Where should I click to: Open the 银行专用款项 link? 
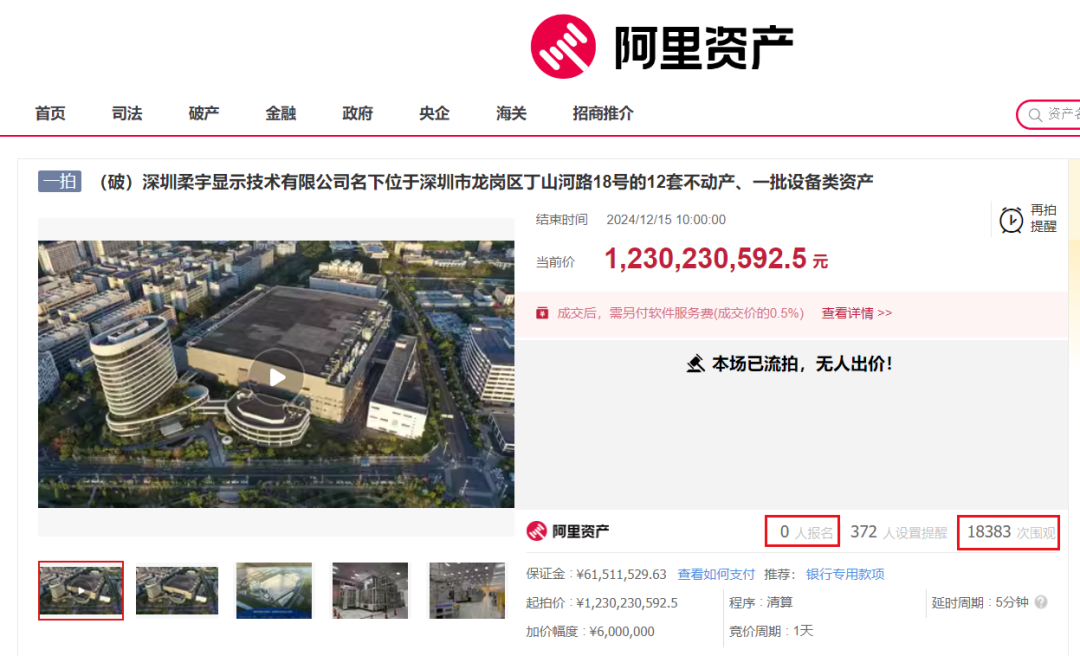point(845,574)
